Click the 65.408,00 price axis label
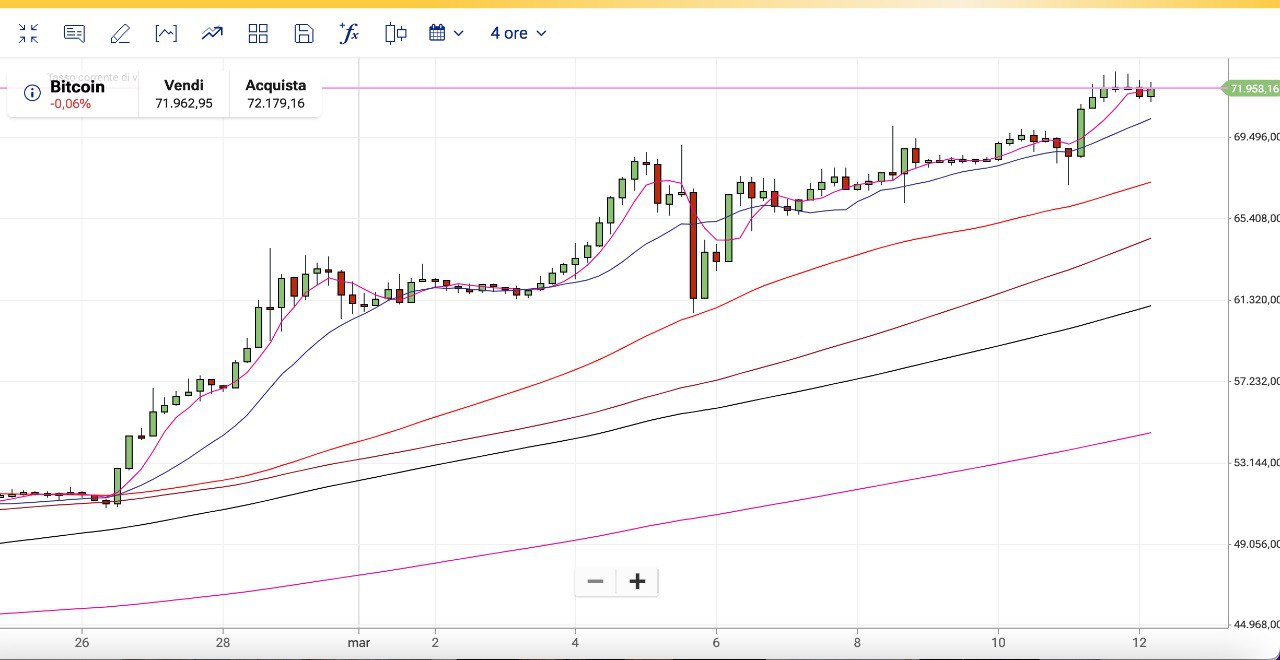Viewport: 1280px width, 660px height. pyautogui.click(x=1256, y=218)
